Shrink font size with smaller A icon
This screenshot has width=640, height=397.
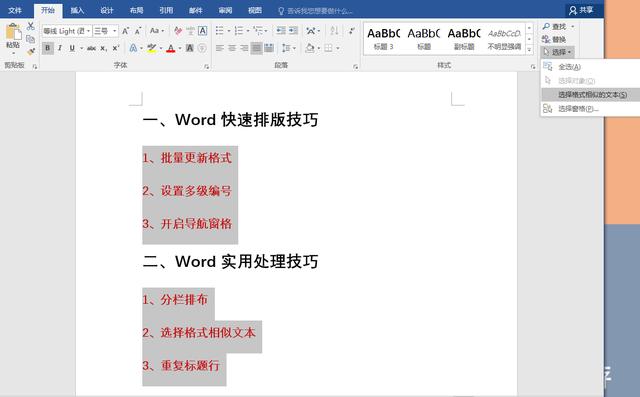[138, 31]
